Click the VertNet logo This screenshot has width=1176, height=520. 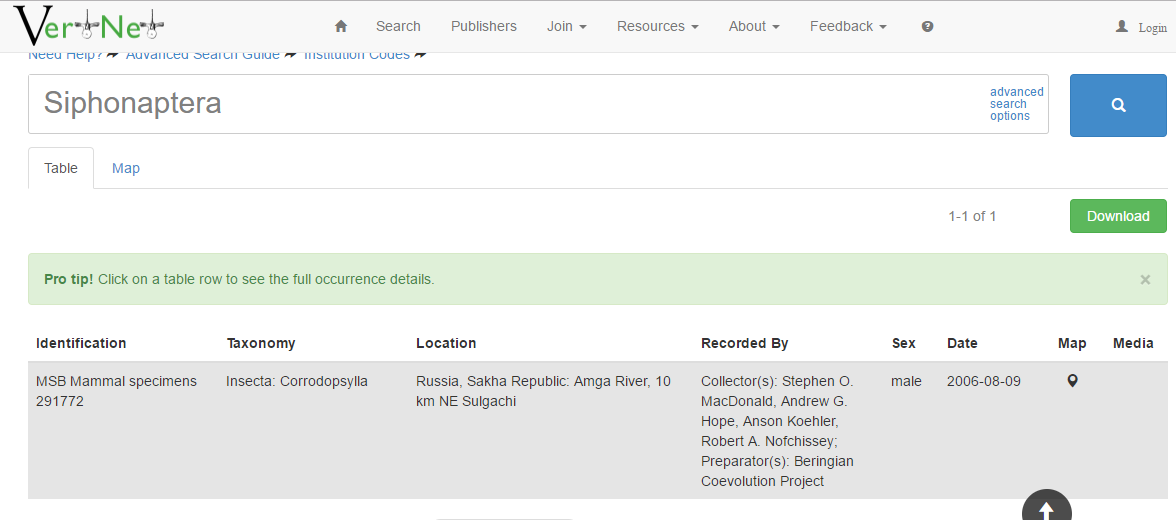(x=88, y=26)
